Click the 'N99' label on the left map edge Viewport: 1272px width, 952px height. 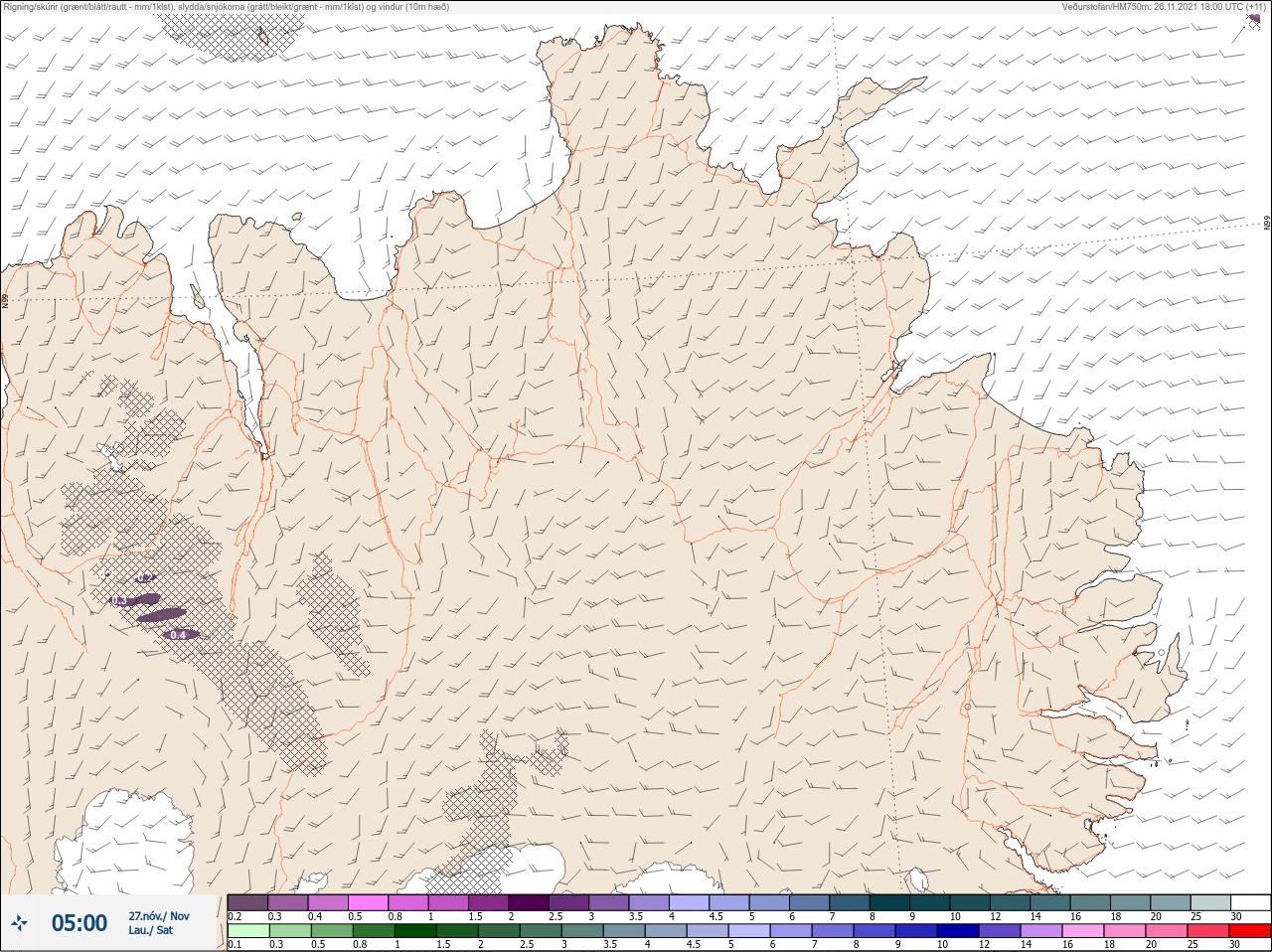coord(5,299)
